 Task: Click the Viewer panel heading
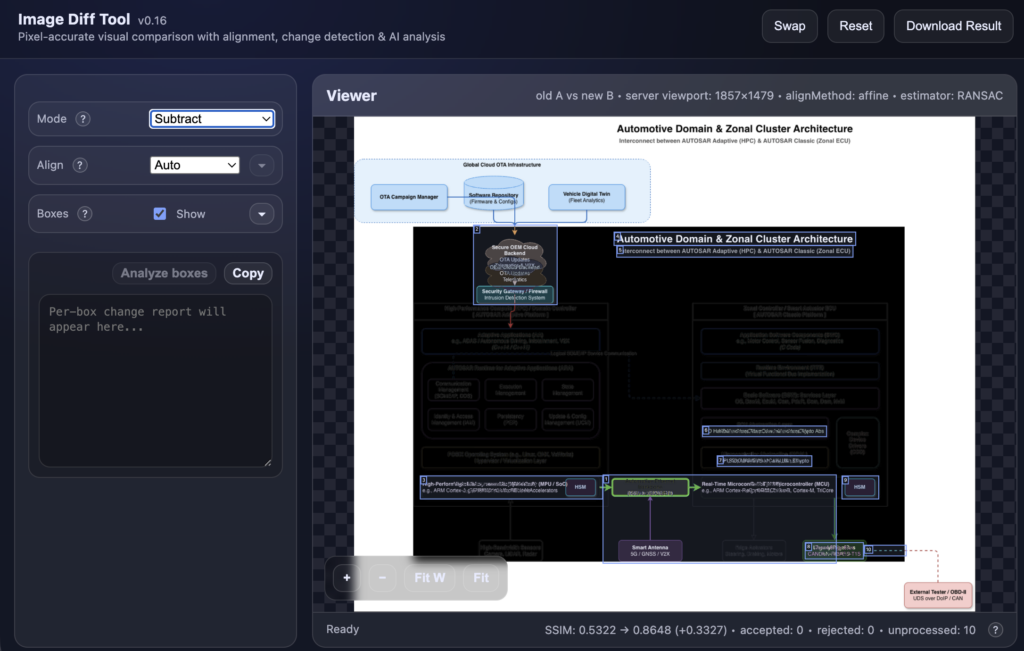click(x=351, y=95)
